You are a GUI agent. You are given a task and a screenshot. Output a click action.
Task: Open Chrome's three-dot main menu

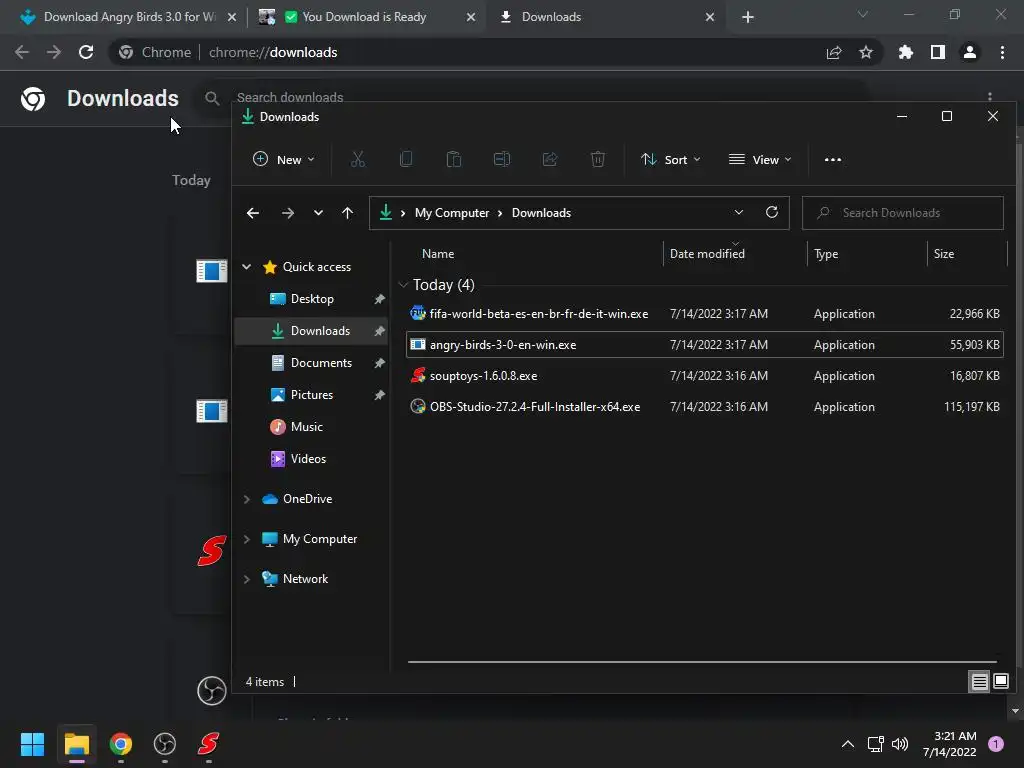1002,52
